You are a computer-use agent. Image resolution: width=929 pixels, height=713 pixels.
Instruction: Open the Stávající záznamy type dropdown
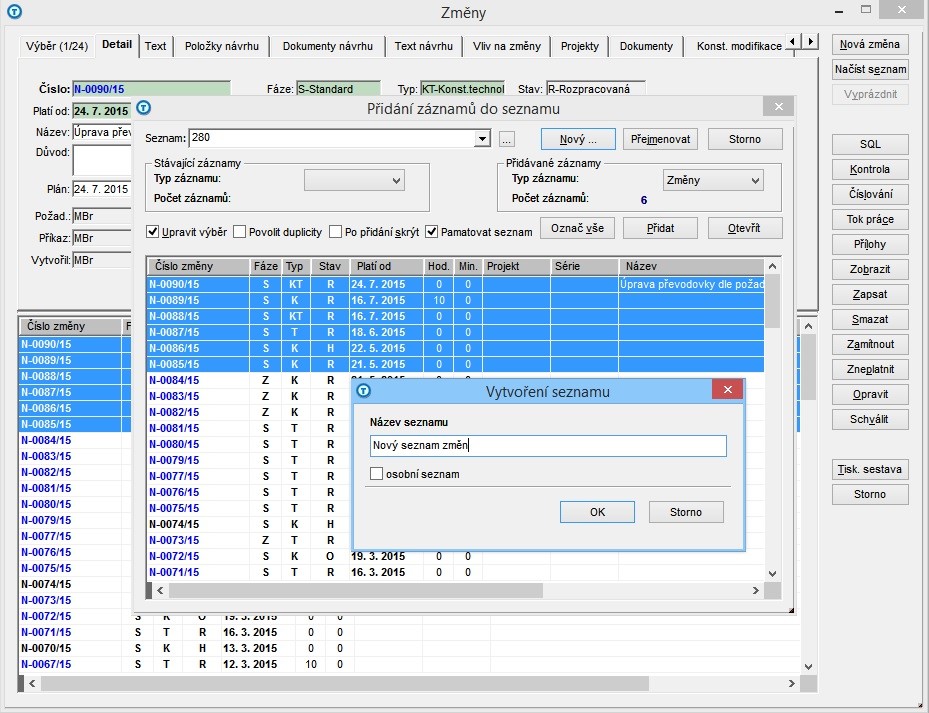[x=396, y=181]
